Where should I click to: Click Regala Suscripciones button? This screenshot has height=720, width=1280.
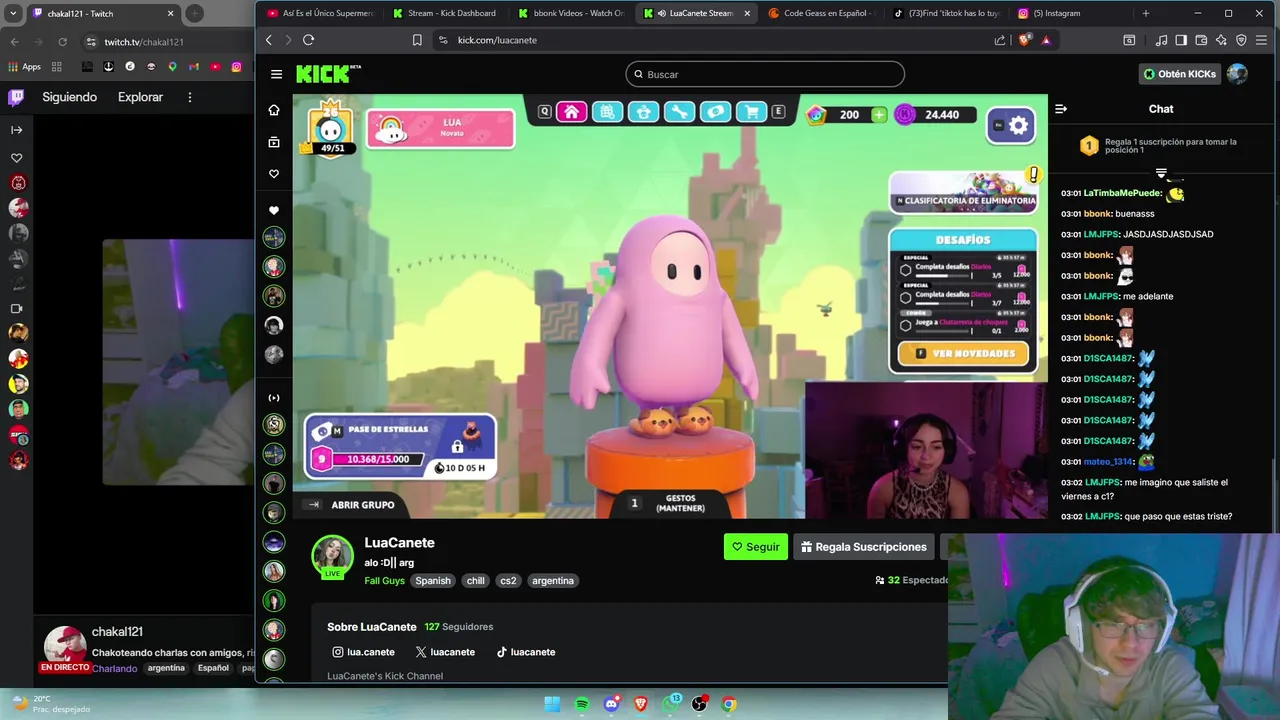click(864, 547)
